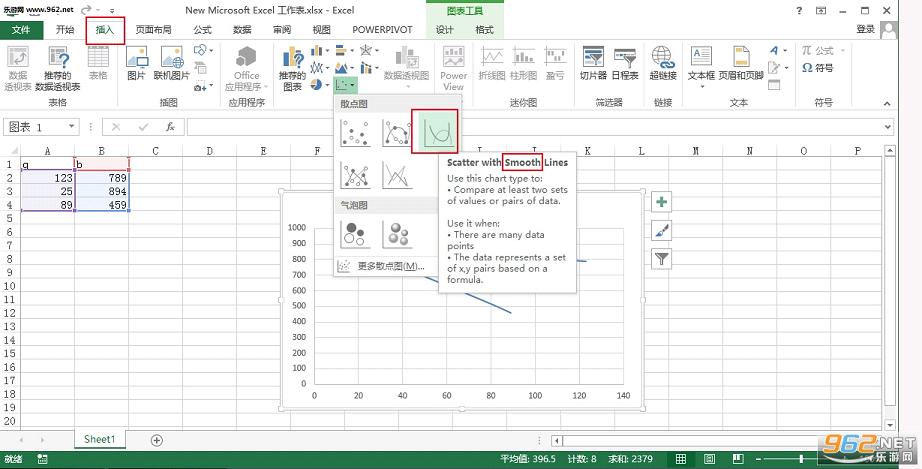Click the zoom slider handle

tap(801, 459)
